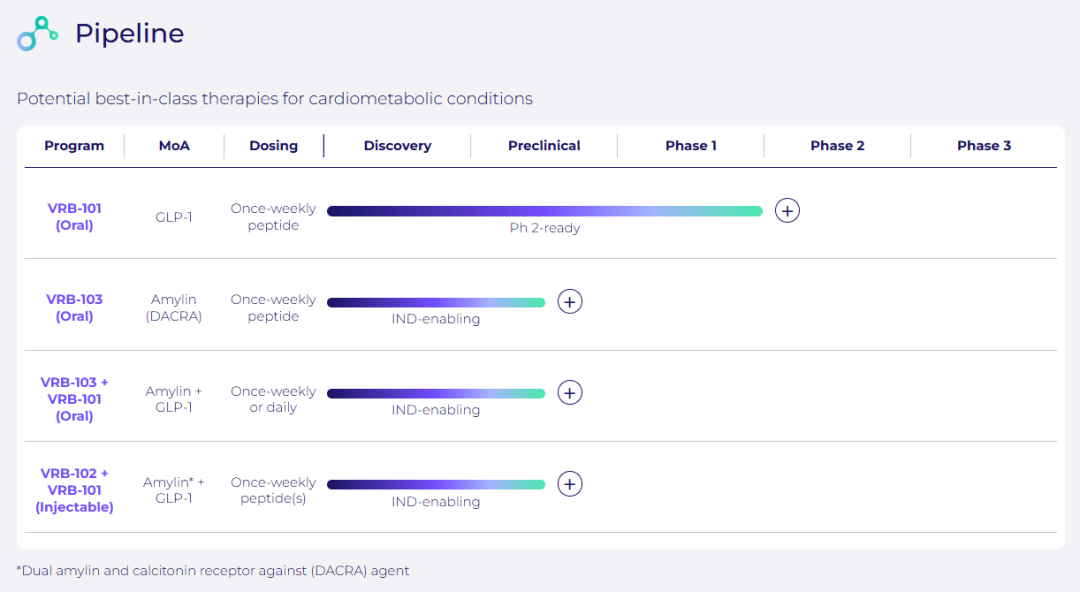This screenshot has width=1080, height=592.
Task: Select the VRB-103 + VRB-101 (Oral) program
Action: pyautogui.click(x=74, y=399)
